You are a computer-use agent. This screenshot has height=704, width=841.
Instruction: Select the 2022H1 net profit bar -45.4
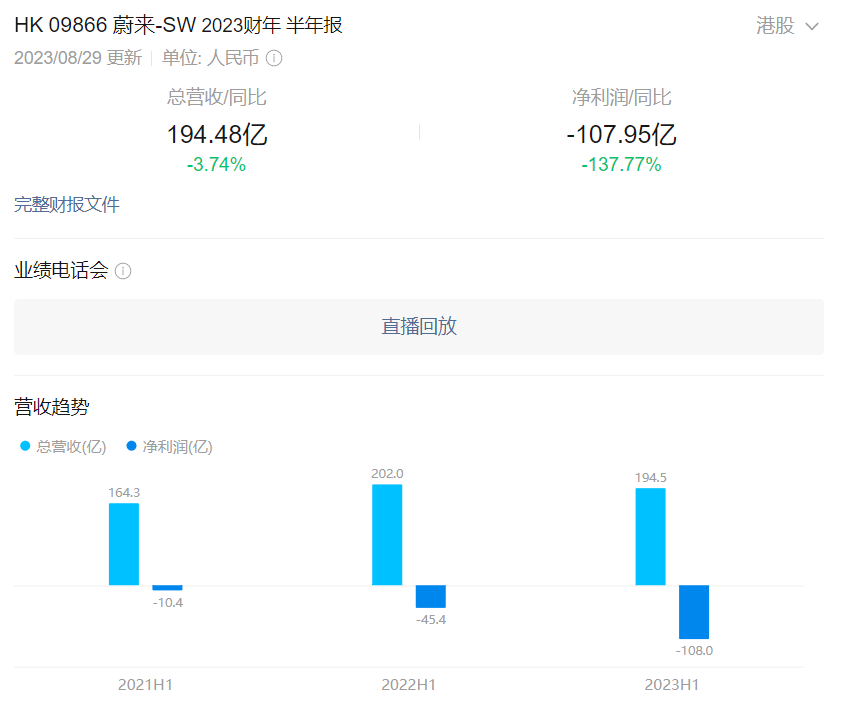[x=431, y=596]
